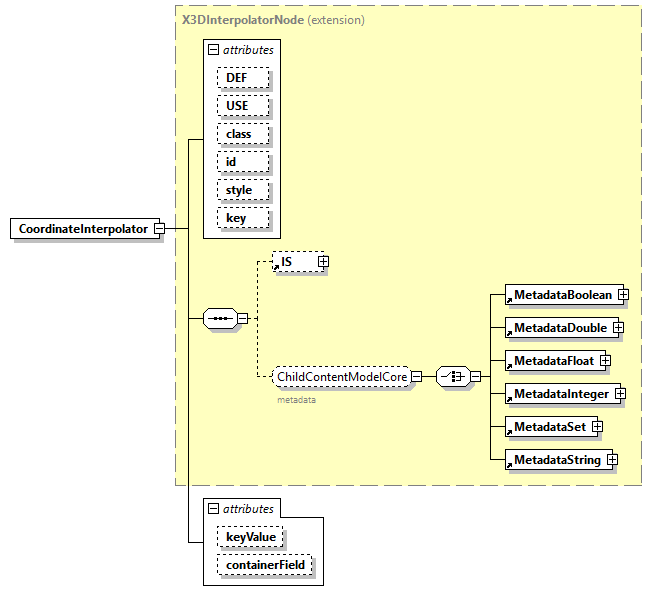Click the choice compositor icon

pyautogui.click(x=452, y=376)
